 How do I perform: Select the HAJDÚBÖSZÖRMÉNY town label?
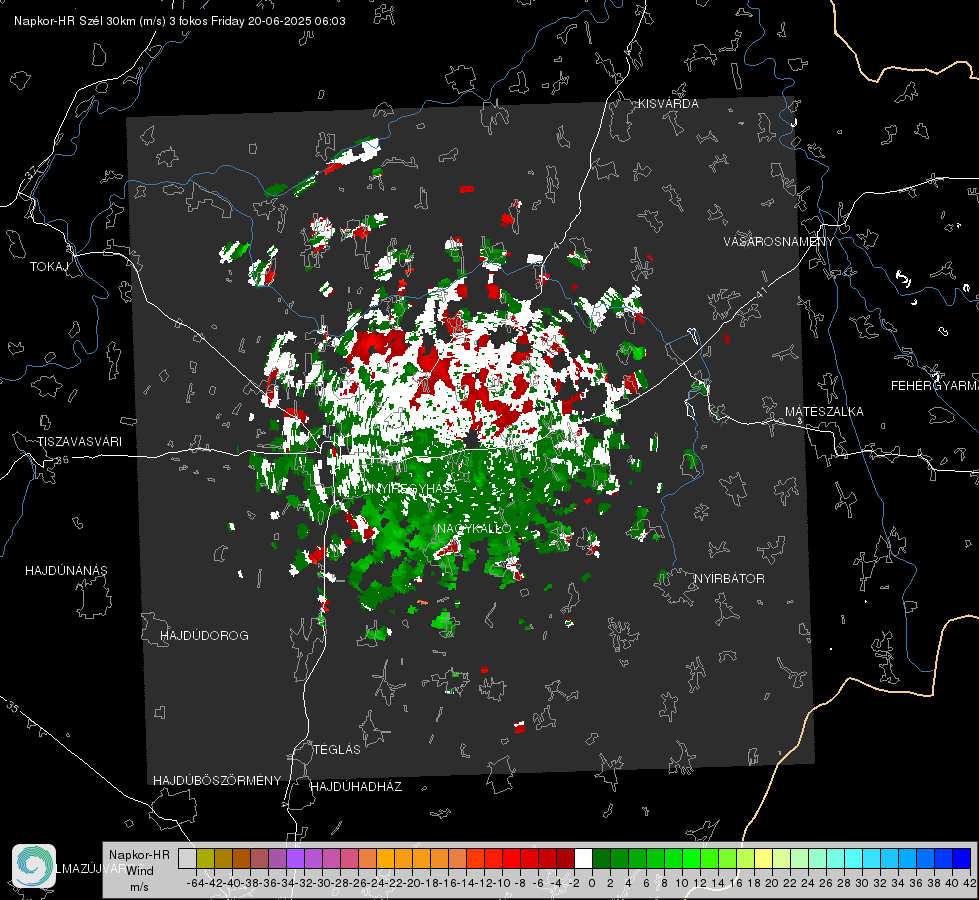pos(217,781)
